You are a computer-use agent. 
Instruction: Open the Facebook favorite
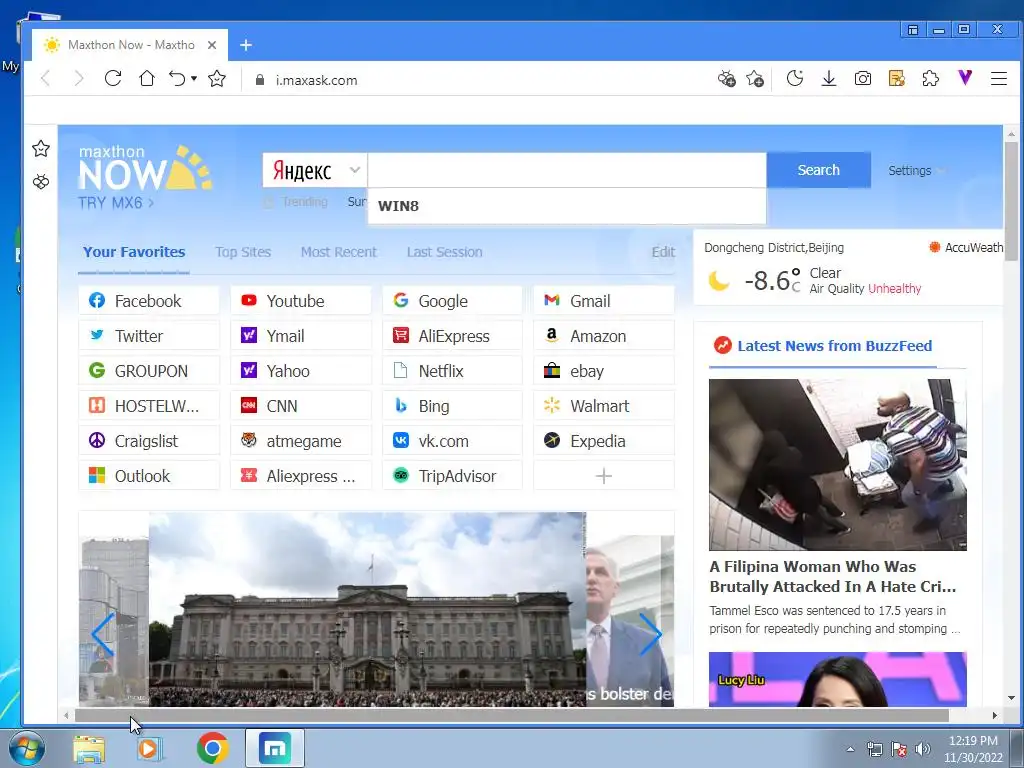coord(149,301)
